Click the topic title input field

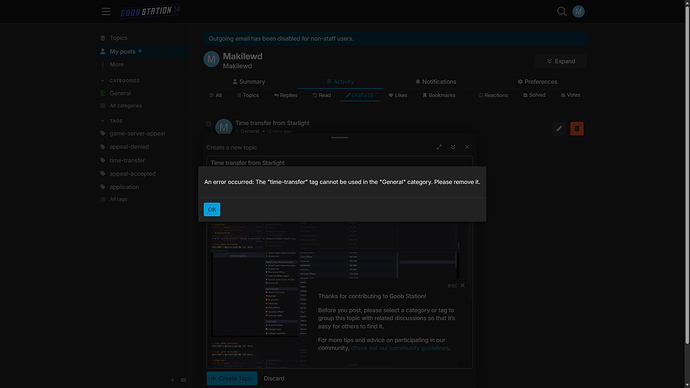[x=339, y=162]
